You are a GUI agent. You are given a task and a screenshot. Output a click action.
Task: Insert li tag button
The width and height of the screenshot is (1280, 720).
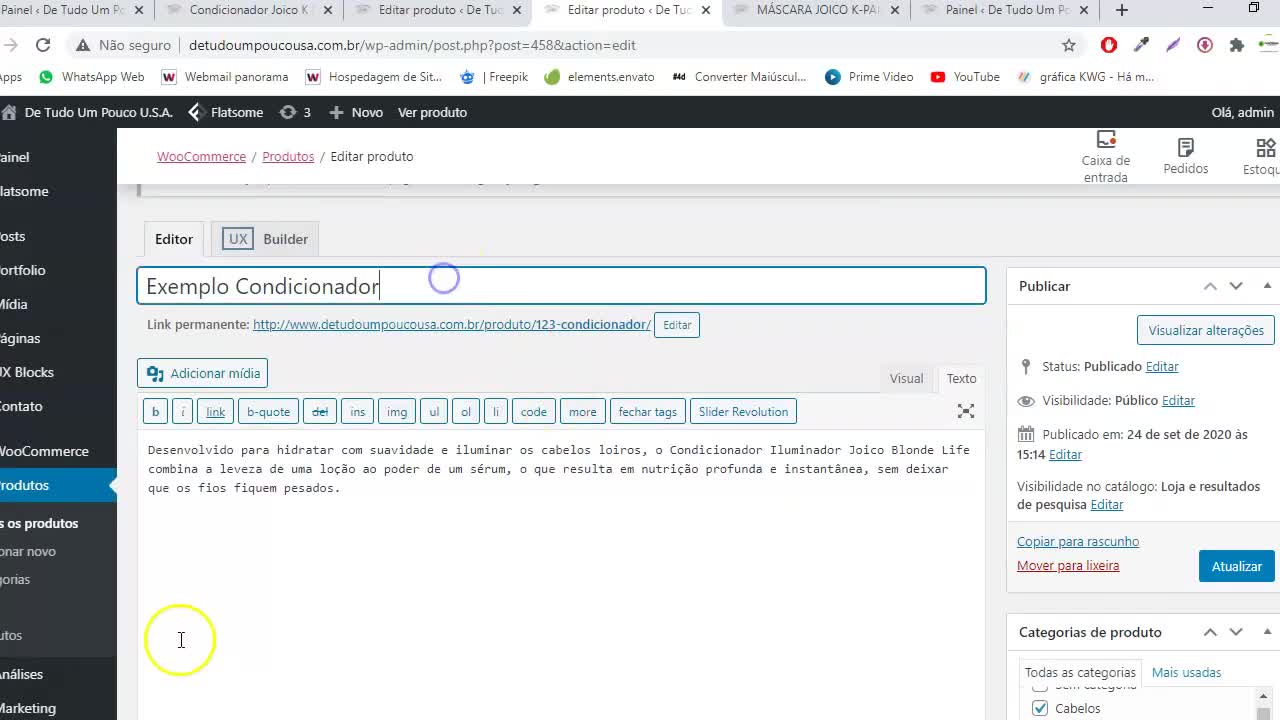pyautogui.click(x=496, y=411)
